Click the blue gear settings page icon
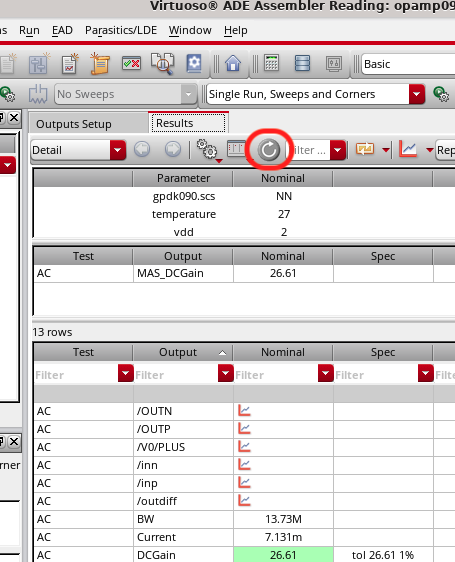Screen dimensions: 455x562 point(194,64)
